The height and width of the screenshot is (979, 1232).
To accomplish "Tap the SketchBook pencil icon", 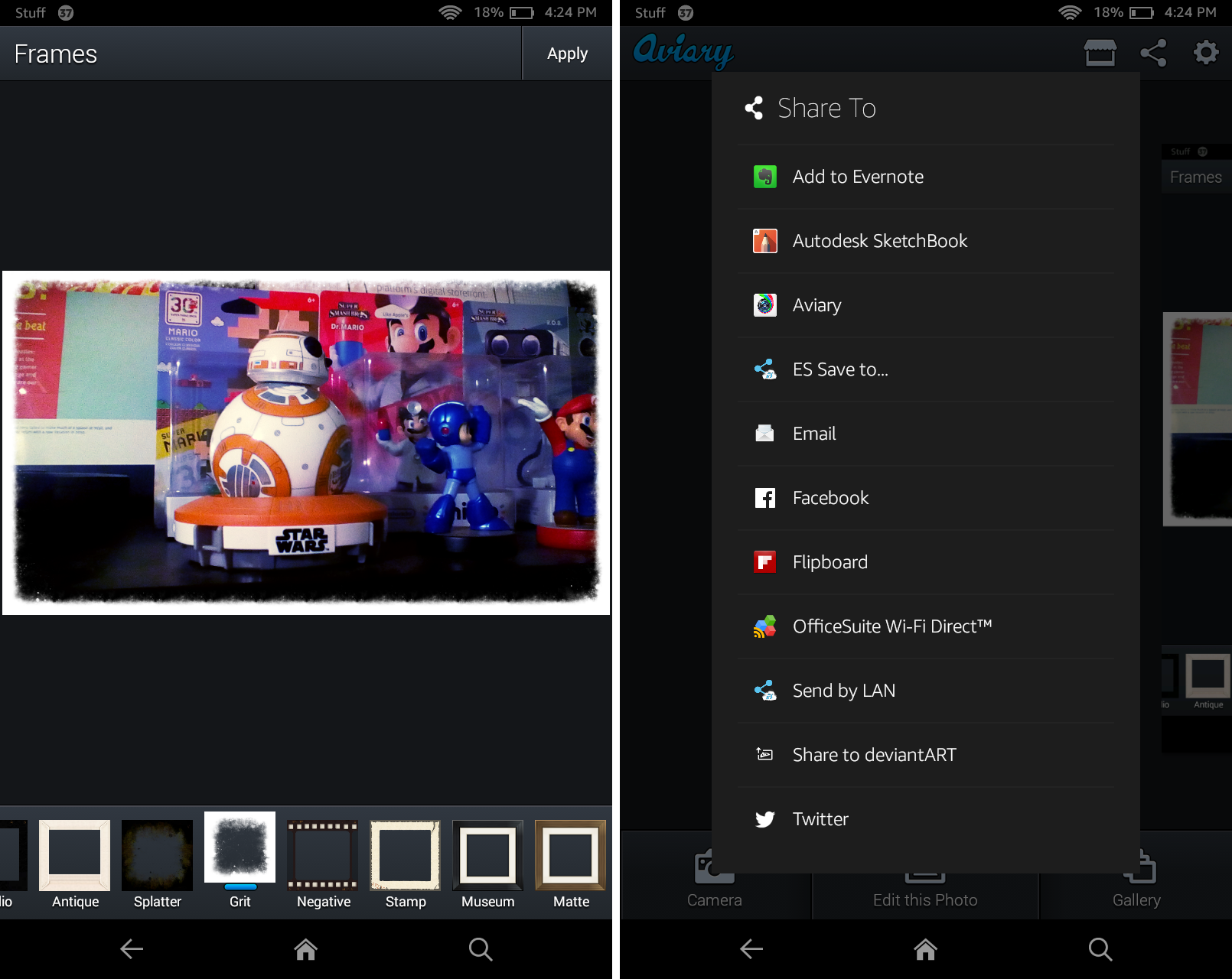I will pyautogui.click(x=765, y=241).
